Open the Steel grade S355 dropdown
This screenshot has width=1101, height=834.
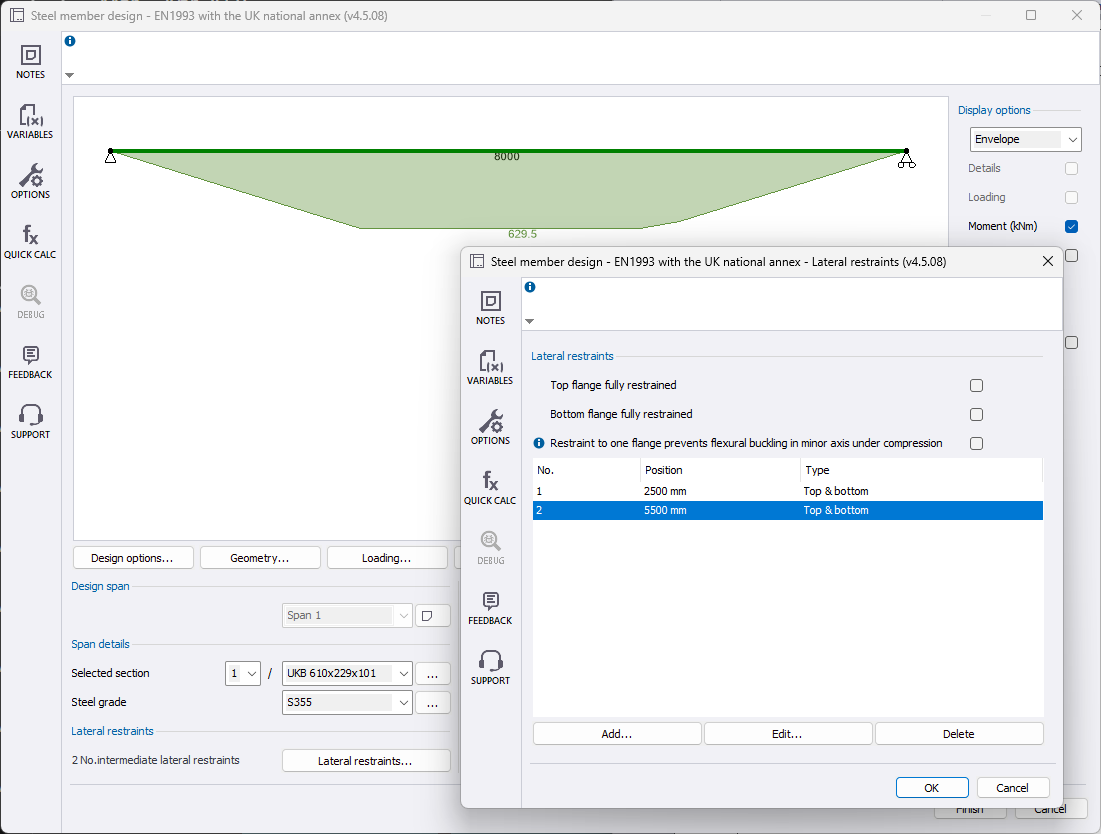[x=347, y=703]
